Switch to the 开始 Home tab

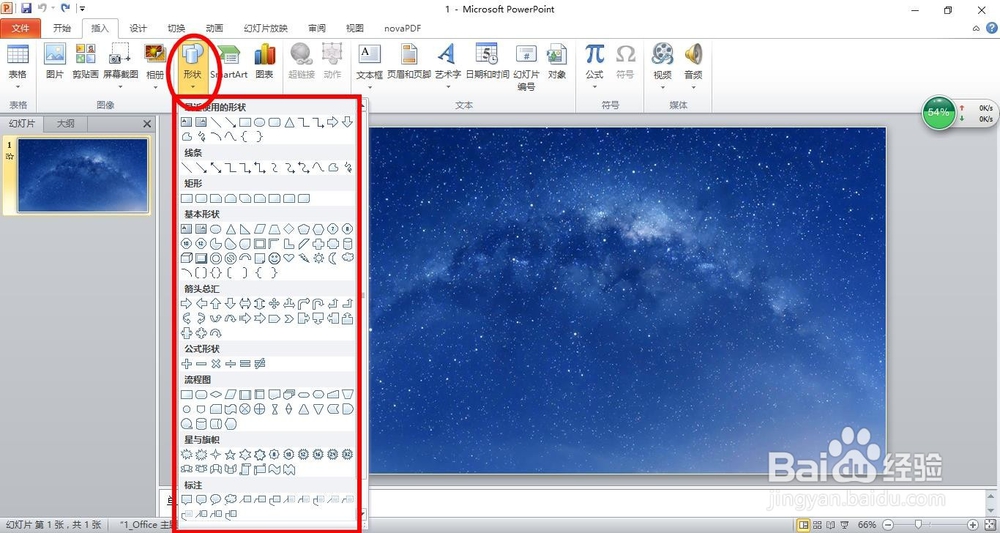click(x=62, y=28)
